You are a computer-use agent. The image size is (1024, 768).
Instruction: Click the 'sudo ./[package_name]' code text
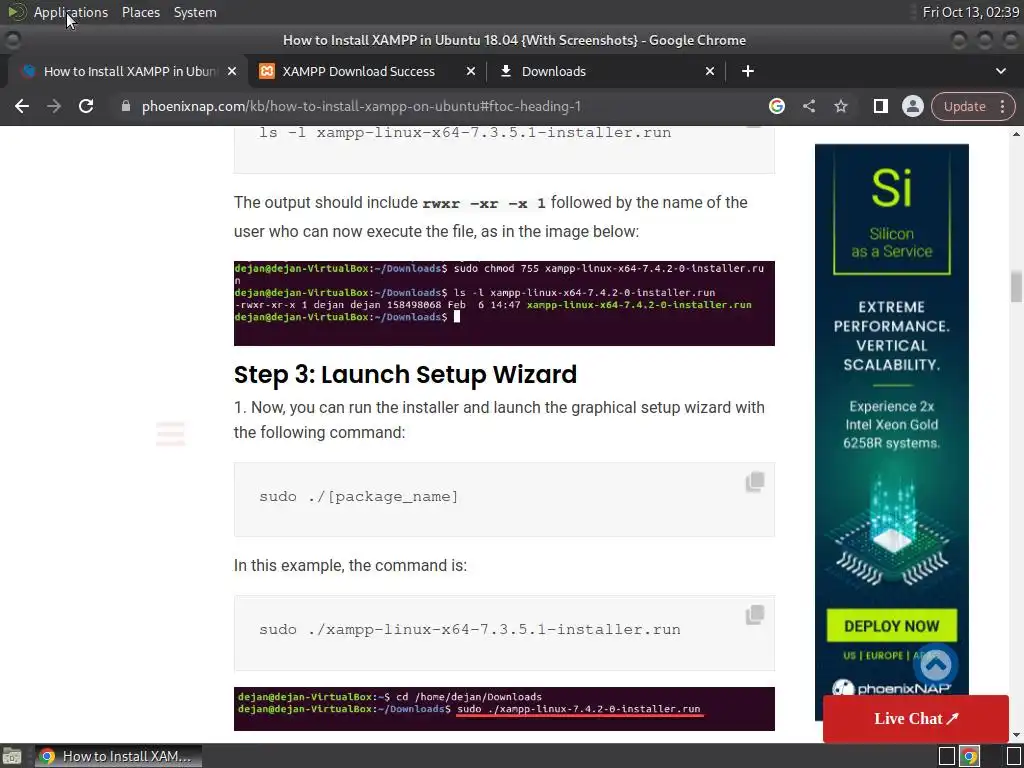(x=359, y=496)
